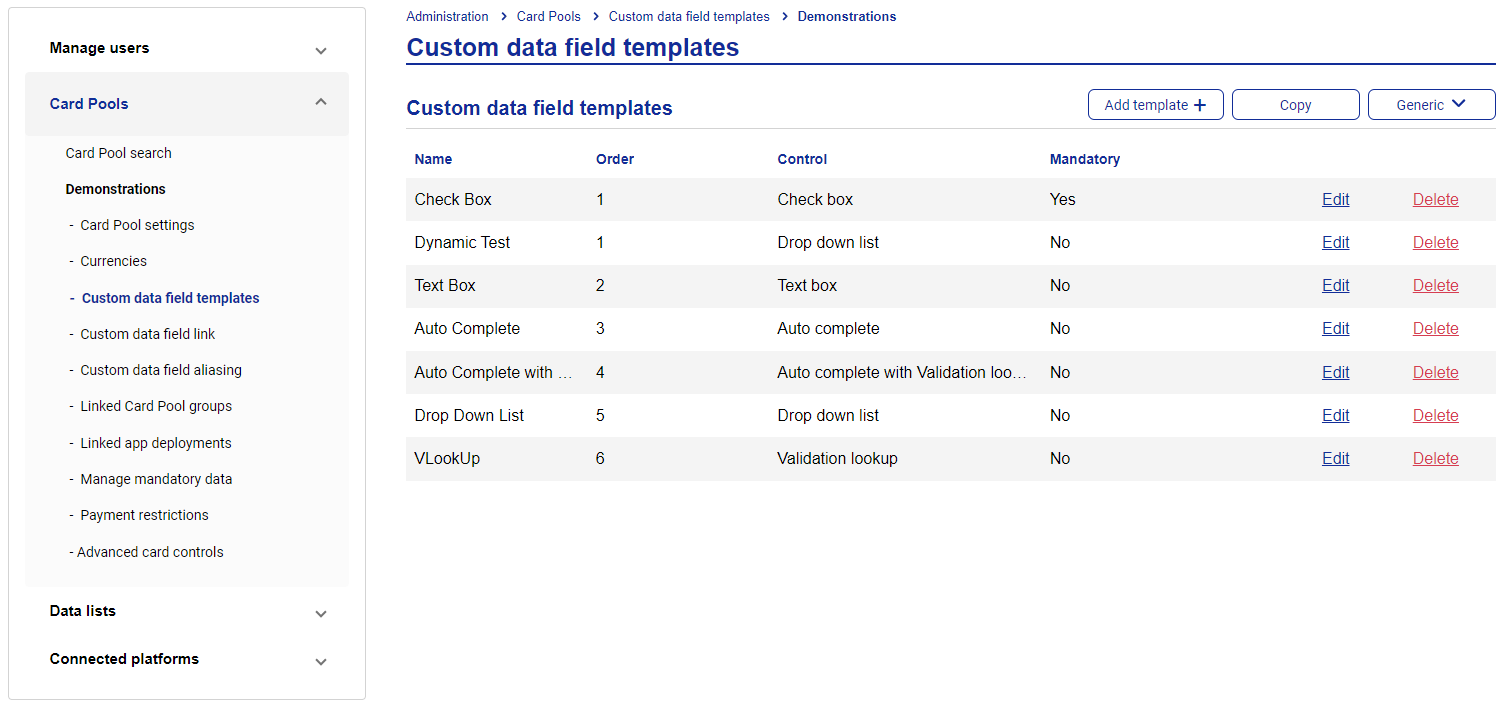Delete the Auto Complete row with order 3

pos(1435,328)
